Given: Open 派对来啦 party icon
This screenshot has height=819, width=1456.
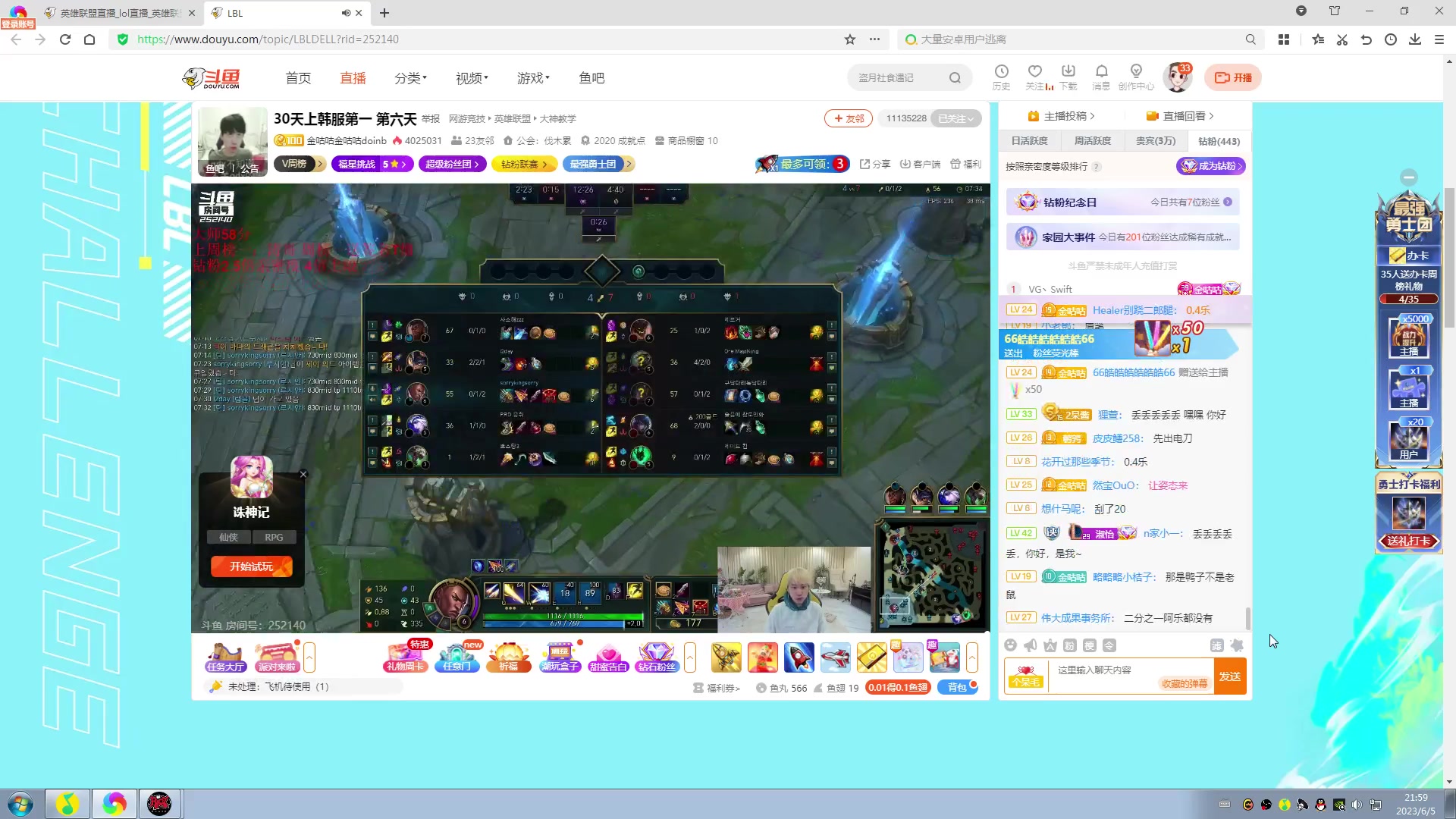Looking at the screenshot, I should pyautogui.click(x=277, y=657).
